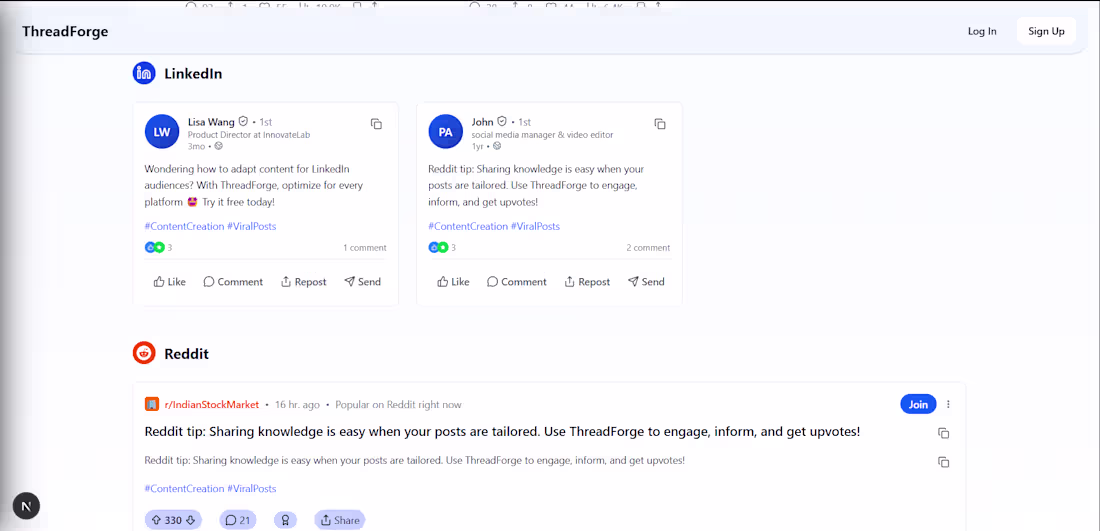Viewport: 1100px width, 531px height.
Task: Send Lisa Wang's post
Action: click(363, 282)
